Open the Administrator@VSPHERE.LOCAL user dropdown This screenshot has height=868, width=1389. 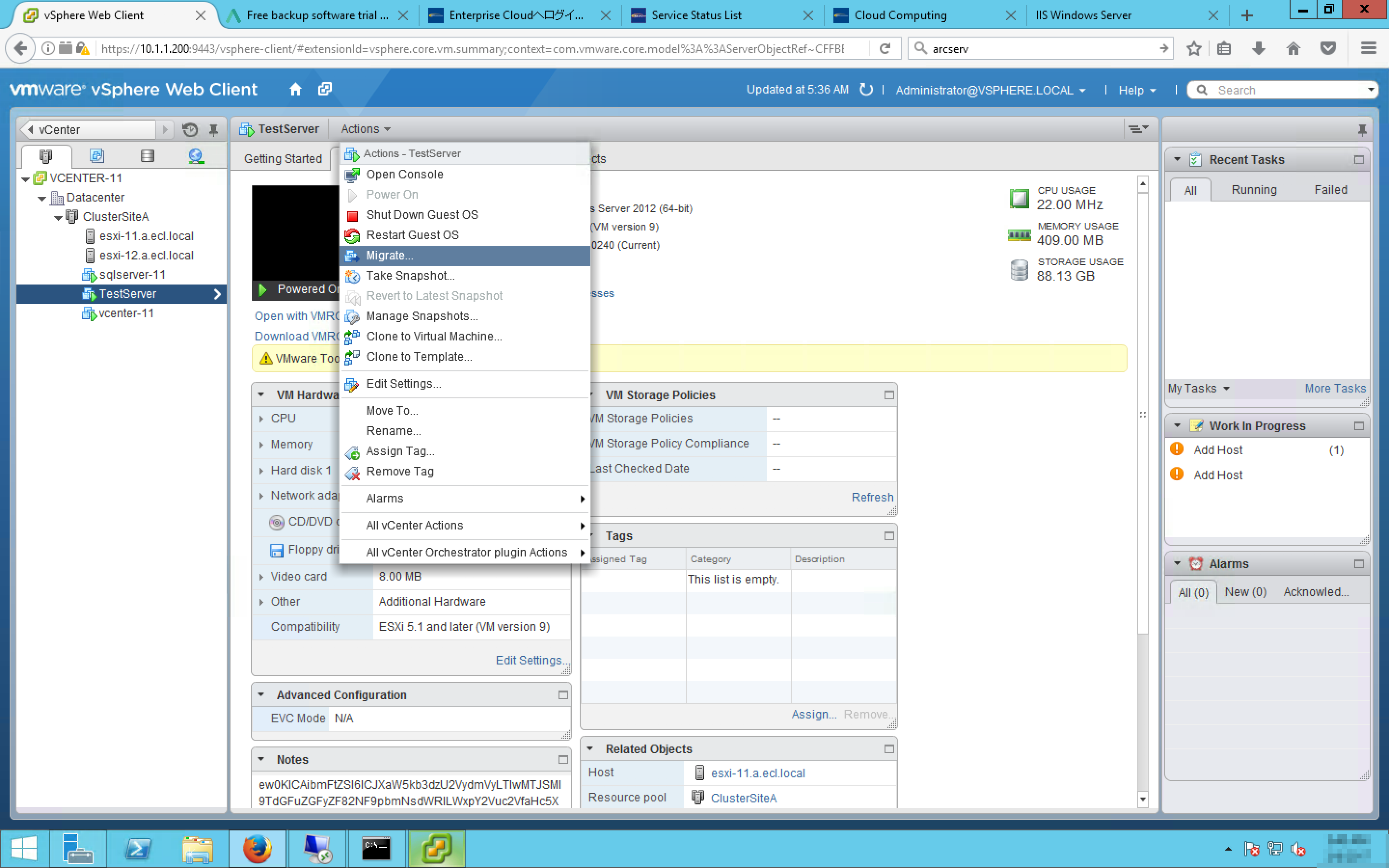(x=991, y=90)
